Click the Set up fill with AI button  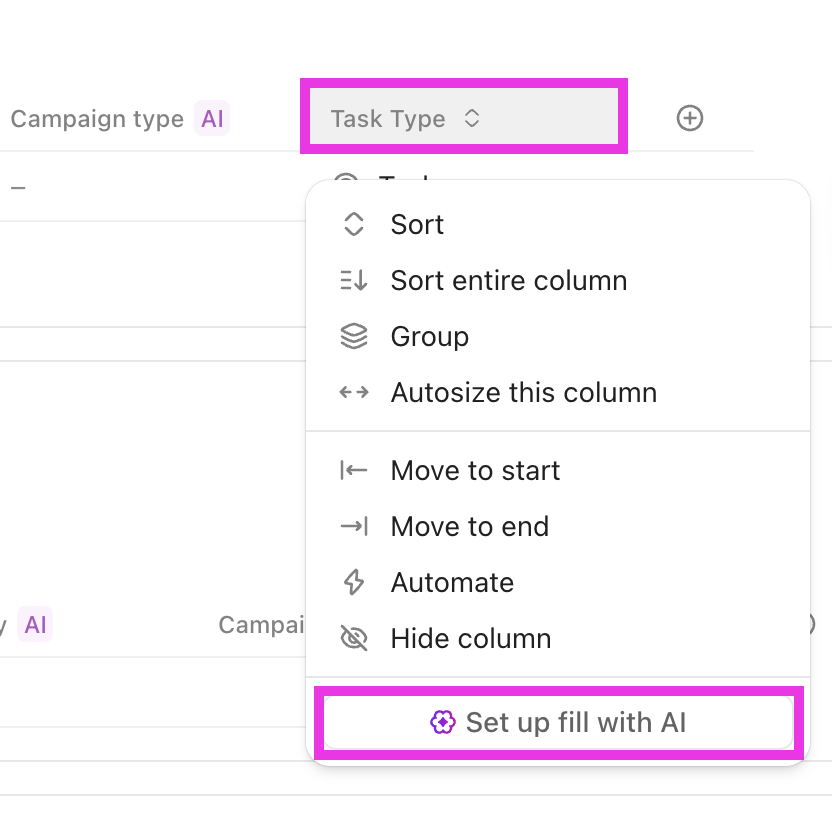point(558,722)
